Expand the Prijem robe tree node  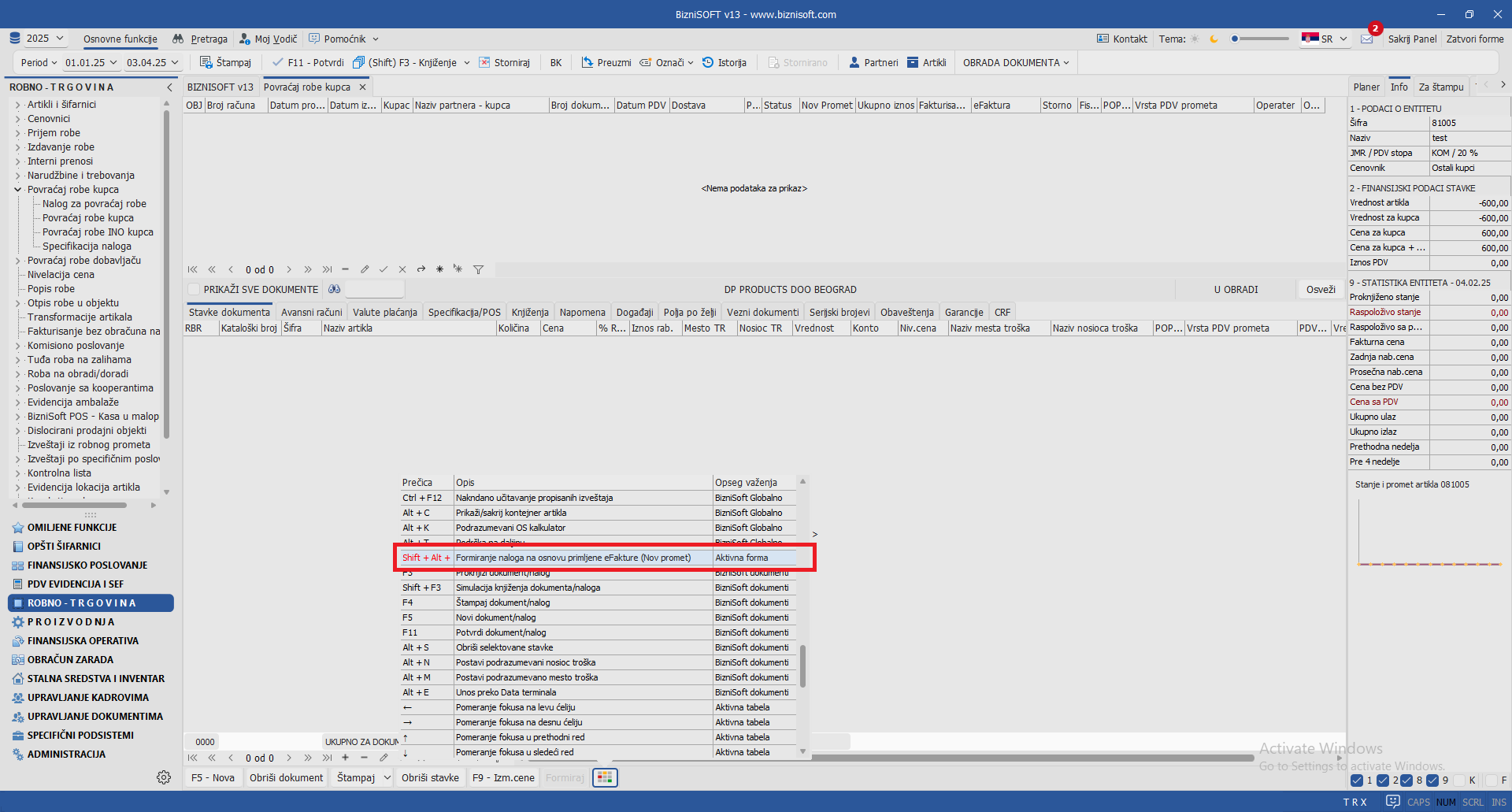click(x=18, y=133)
